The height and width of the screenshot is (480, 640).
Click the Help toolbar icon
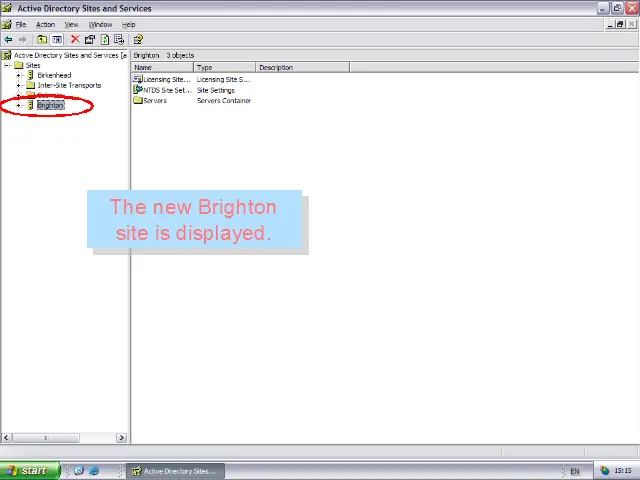[x=138, y=40]
